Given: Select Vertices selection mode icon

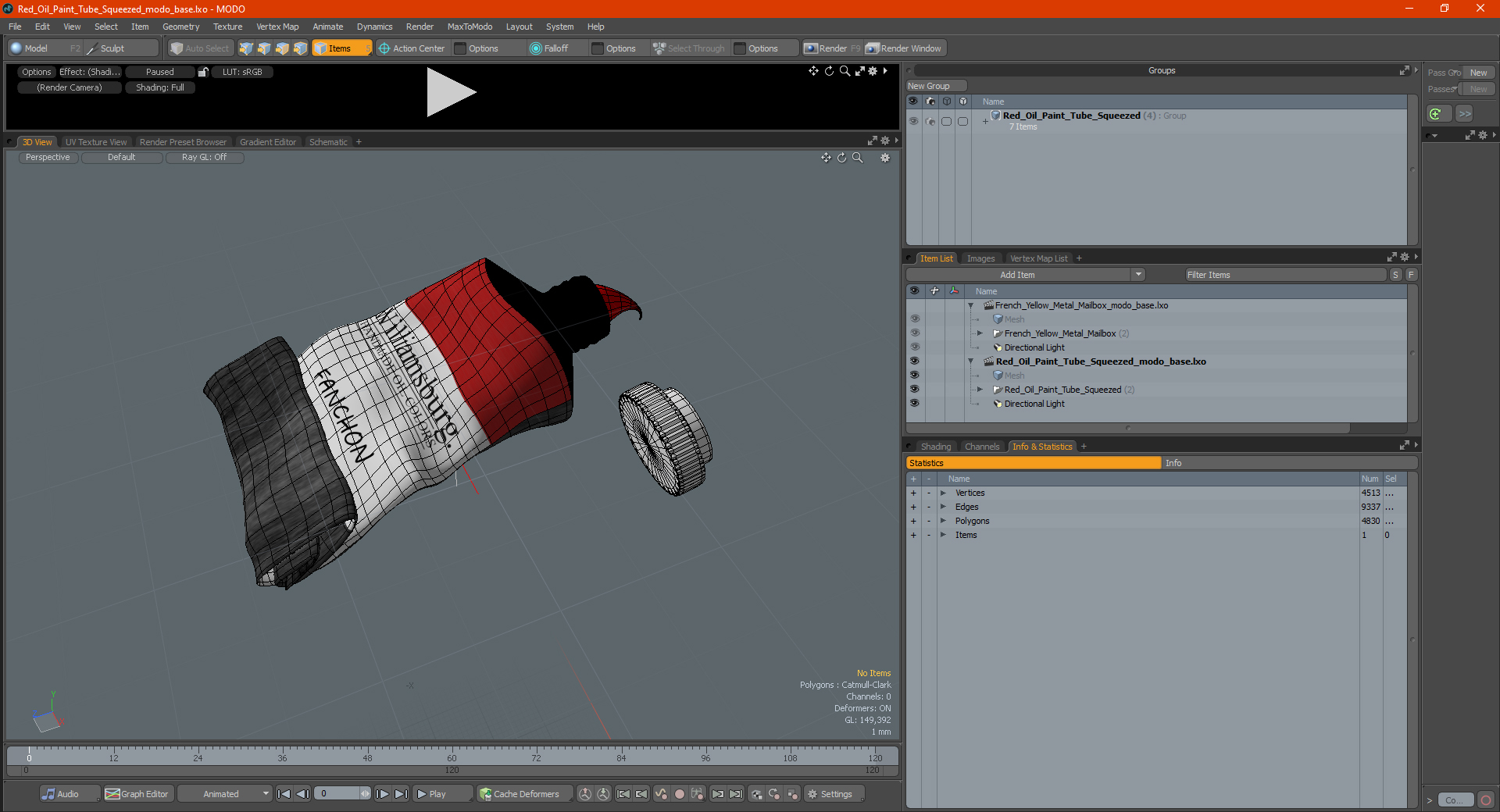Looking at the screenshot, I should 246,48.
